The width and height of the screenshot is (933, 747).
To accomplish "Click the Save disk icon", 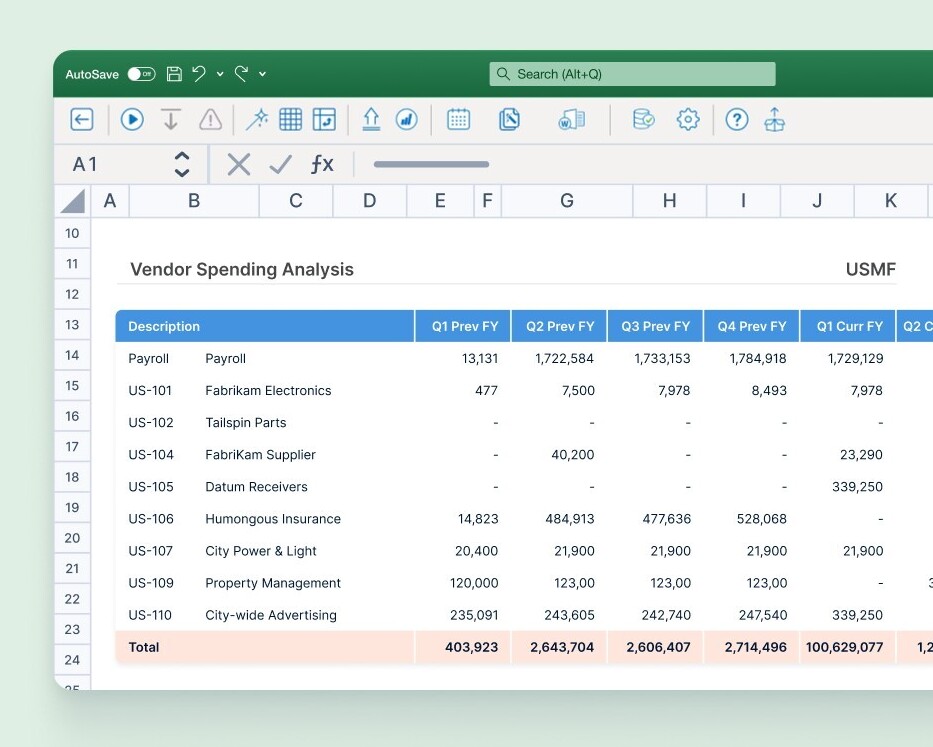I will [x=174, y=74].
